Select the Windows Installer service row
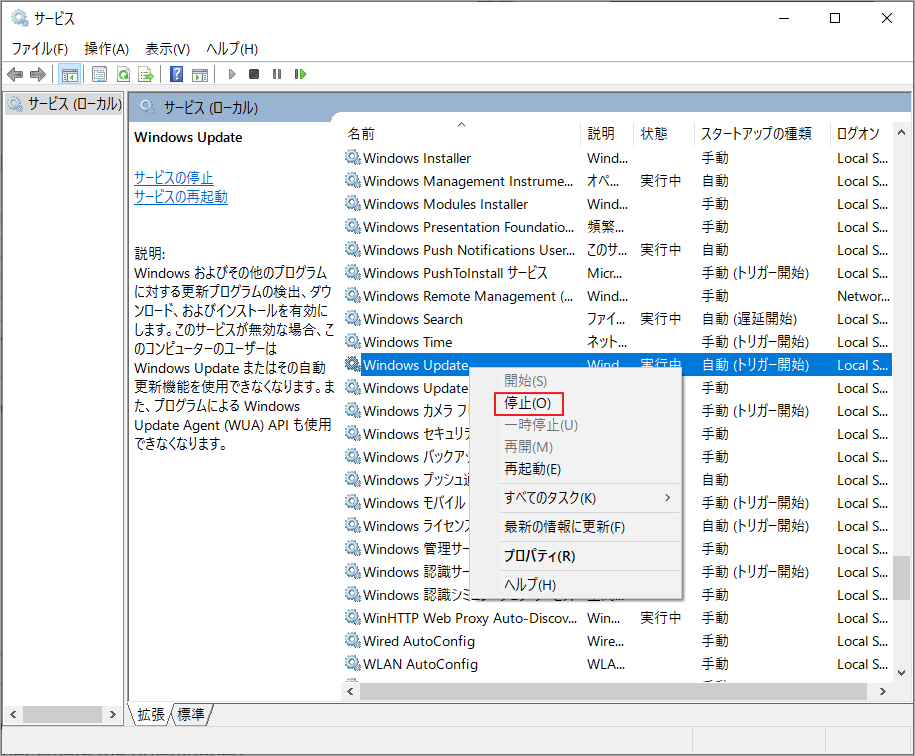Viewport: 915px width, 756px height. click(x=617, y=158)
